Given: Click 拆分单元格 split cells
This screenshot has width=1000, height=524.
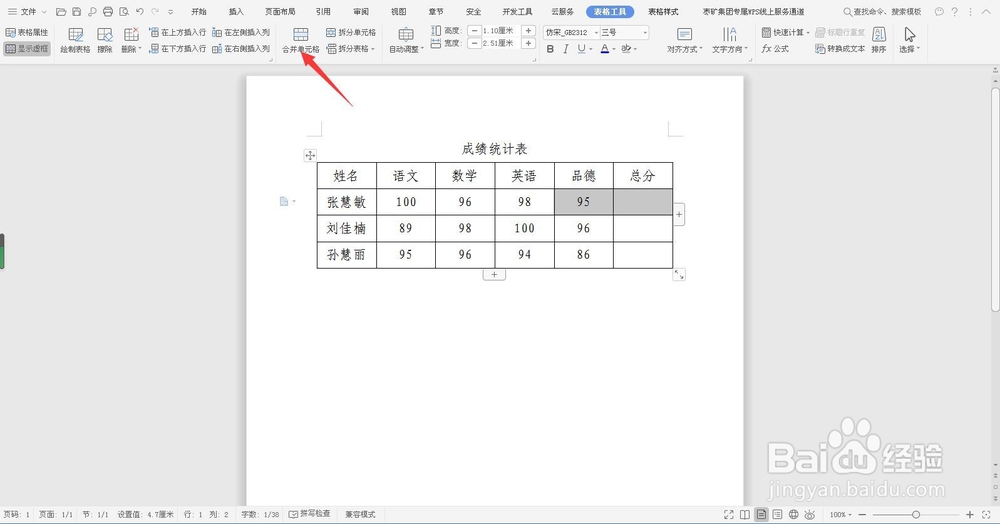Looking at the screenshot, I should click(x=351, y=32).
